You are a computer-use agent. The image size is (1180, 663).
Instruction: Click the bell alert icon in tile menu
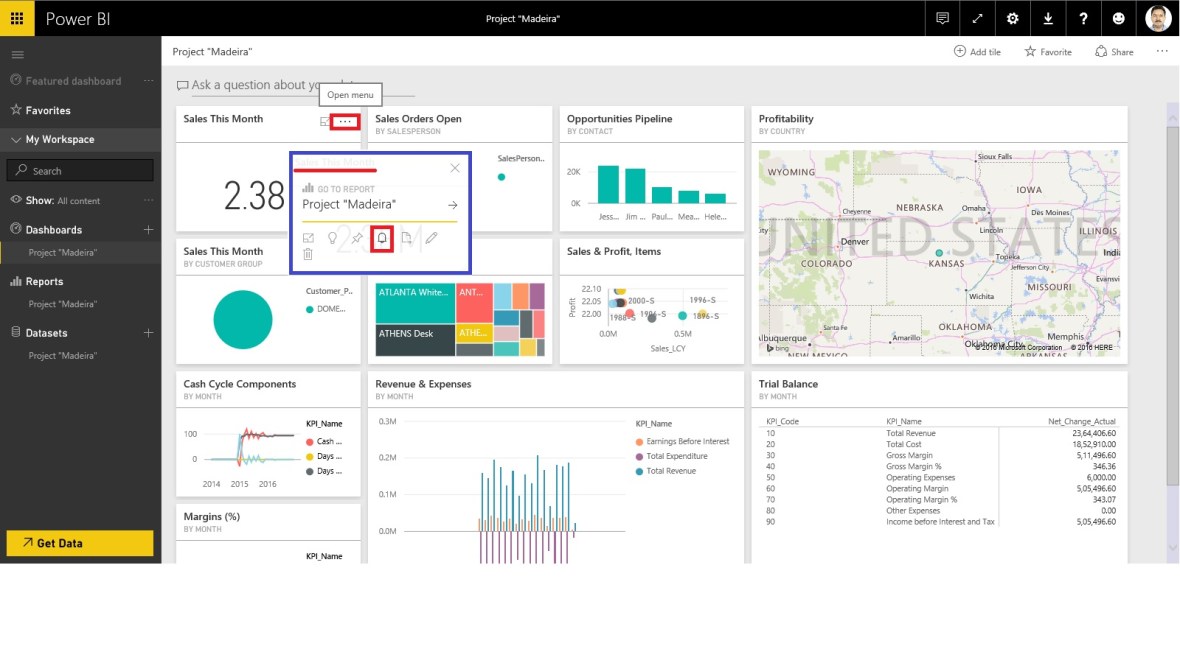381,238
